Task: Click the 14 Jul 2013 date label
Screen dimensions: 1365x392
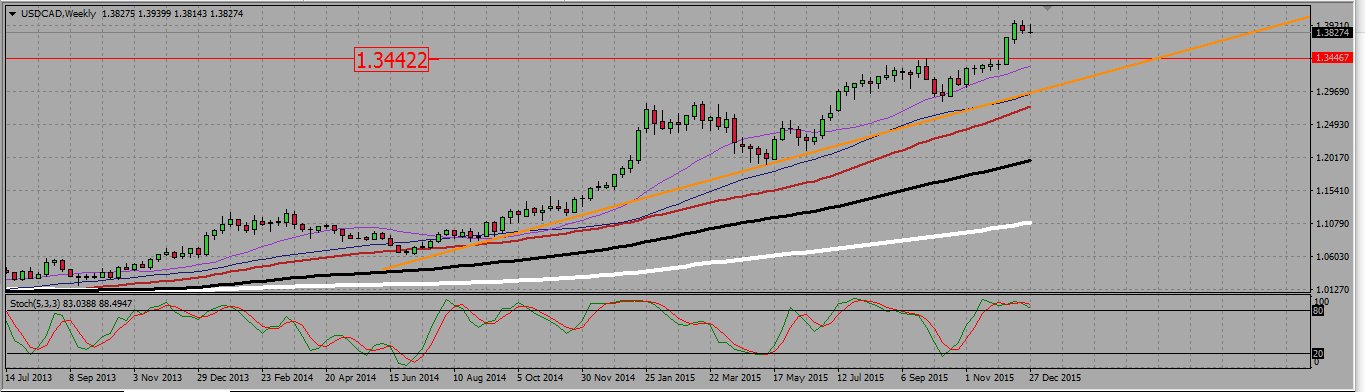Action: tap(30, 378)
